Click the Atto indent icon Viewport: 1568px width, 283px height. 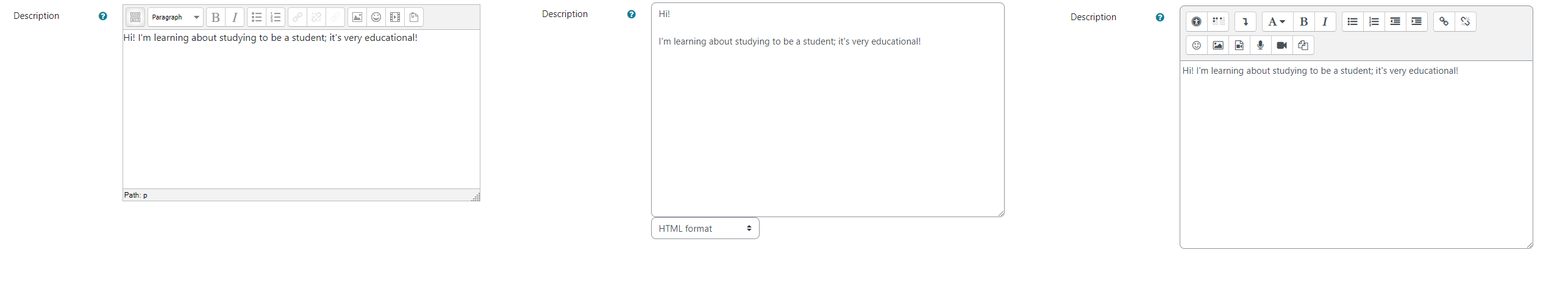point(1416,21)
